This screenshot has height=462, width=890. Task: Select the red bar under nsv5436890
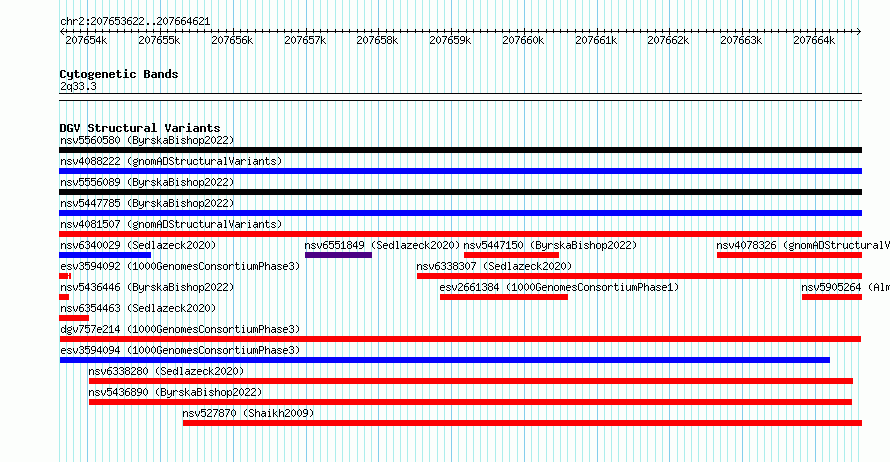[x=470, y=402]
